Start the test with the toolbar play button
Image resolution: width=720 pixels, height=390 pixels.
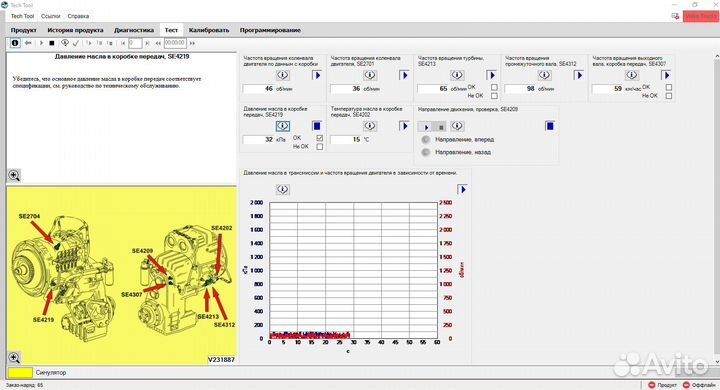click(41, 43)
